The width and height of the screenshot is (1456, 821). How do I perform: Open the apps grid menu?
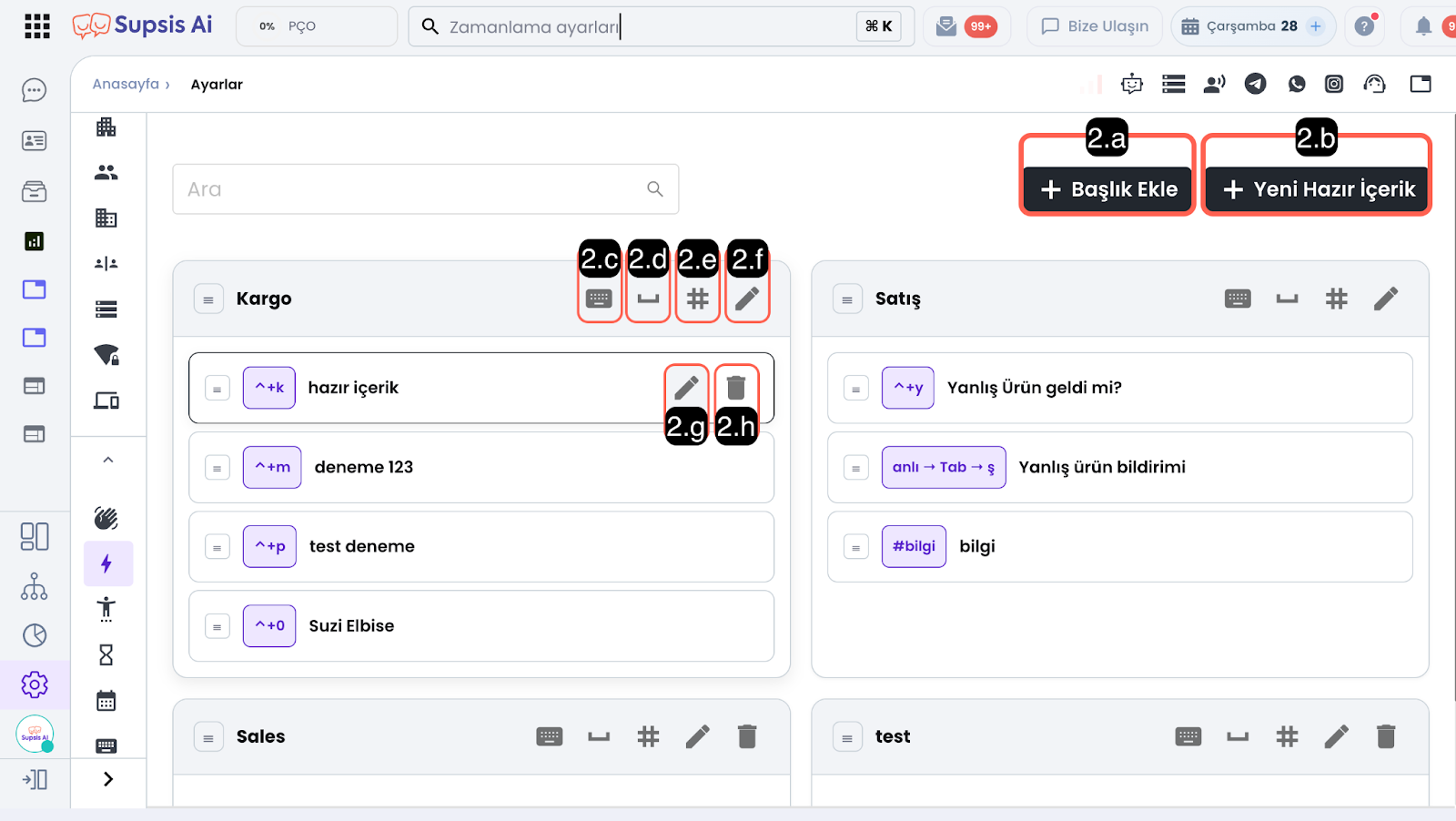tap(37, 26)
